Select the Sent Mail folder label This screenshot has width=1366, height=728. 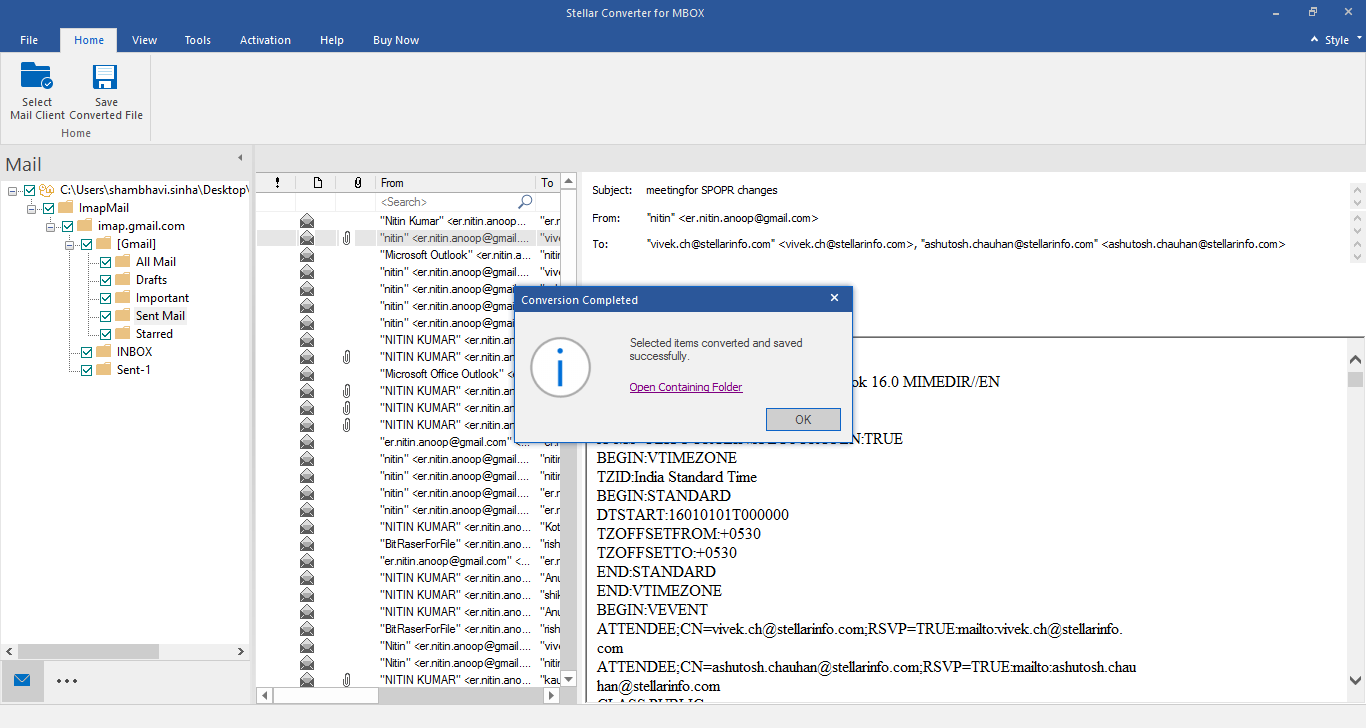(x=160, y=316)
